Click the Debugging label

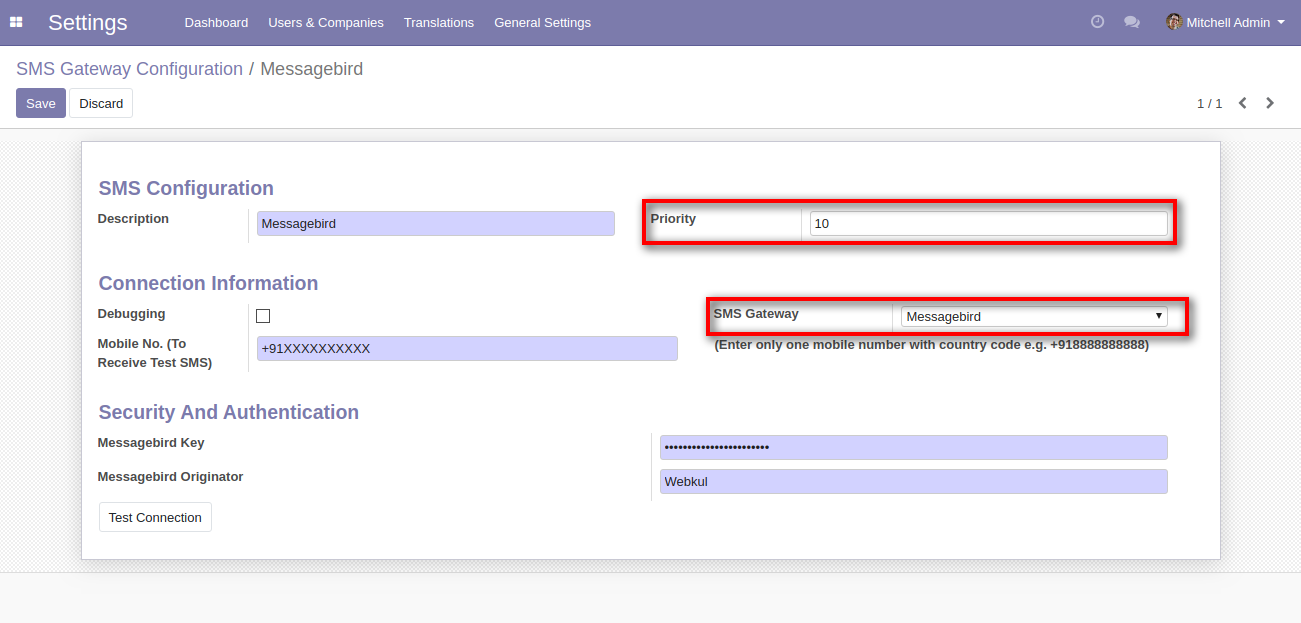[x=131, y=314]
